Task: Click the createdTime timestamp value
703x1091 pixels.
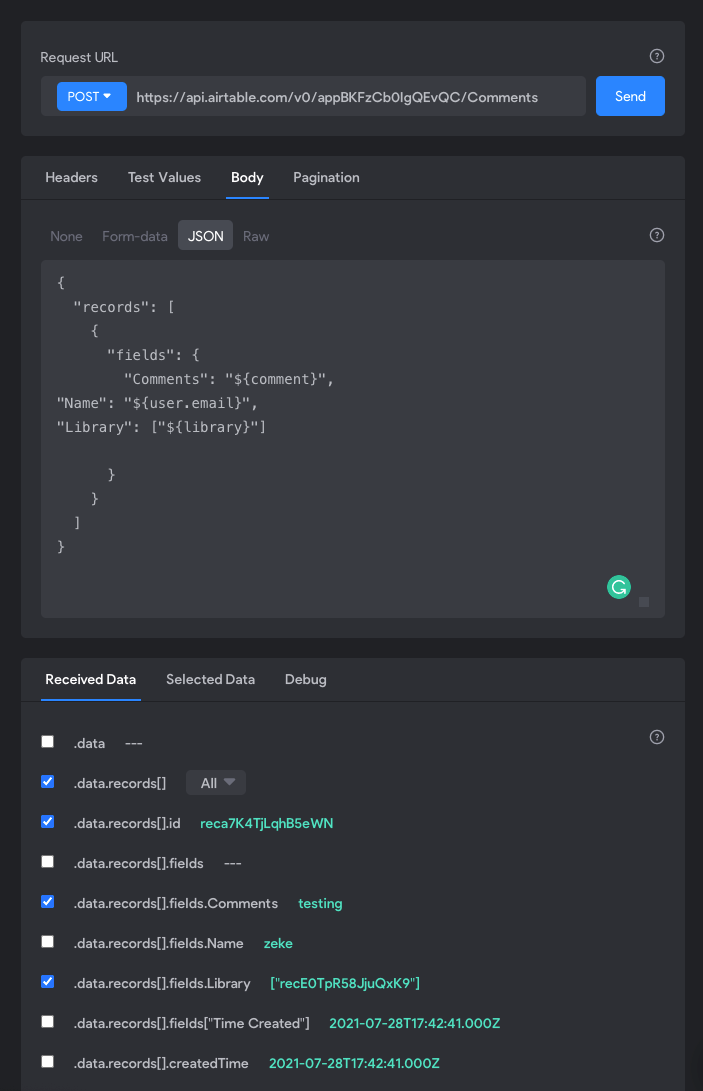Action: (354, 1063)
